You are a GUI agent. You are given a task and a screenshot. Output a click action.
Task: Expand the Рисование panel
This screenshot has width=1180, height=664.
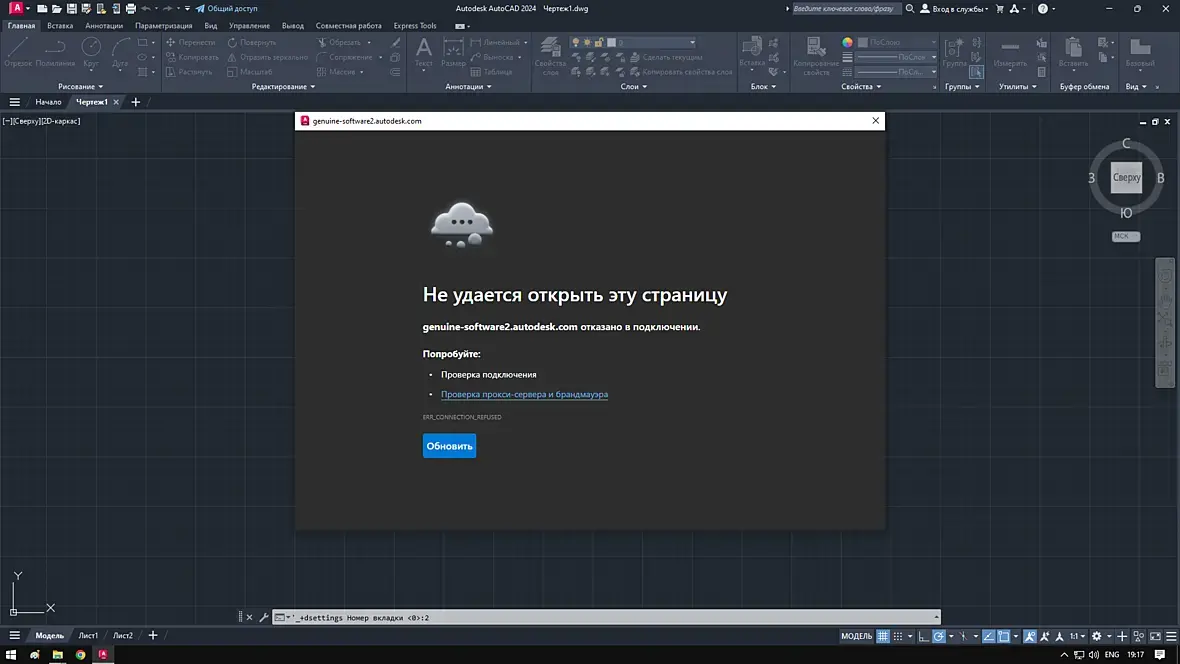tap(81, 87)
